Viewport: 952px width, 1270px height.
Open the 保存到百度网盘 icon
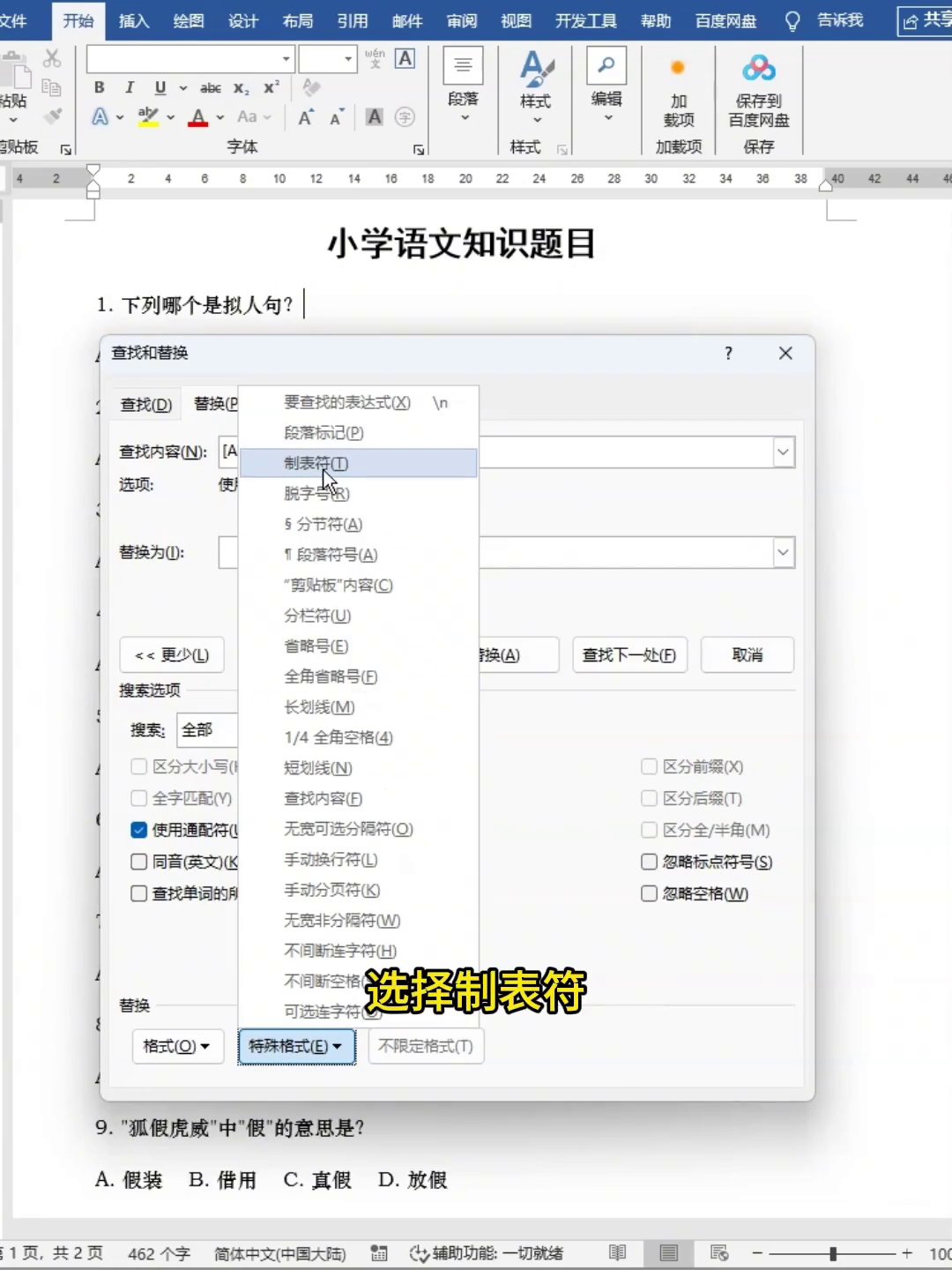coord(759,68)
